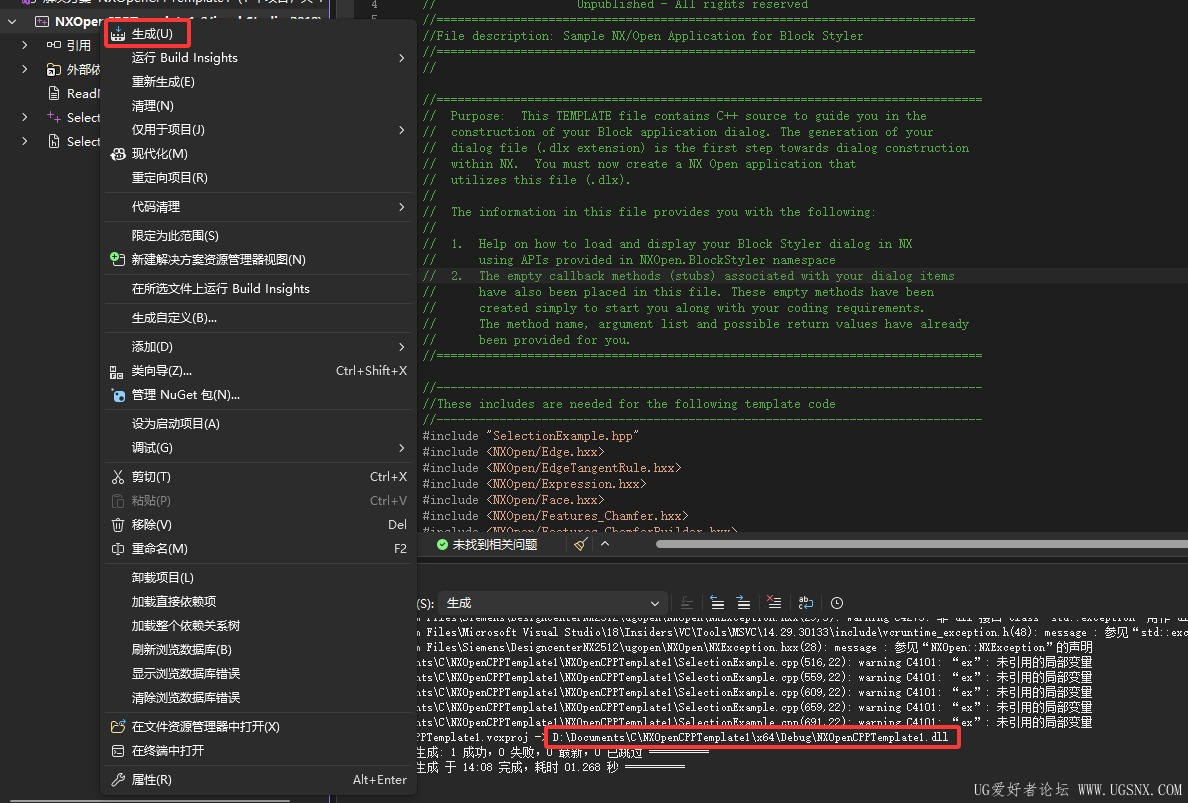Go to next message in output
1188x803 pixels.
[743, 603]
